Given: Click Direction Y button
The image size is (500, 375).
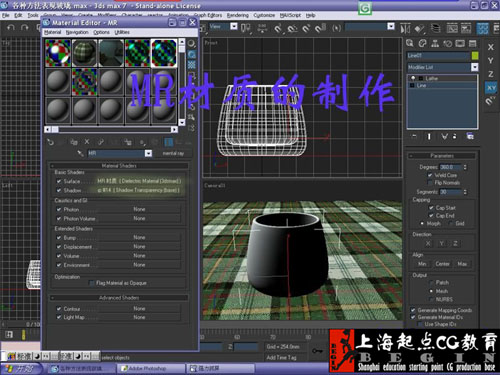Looking at the screenshot, I should (x=442, y=244).
